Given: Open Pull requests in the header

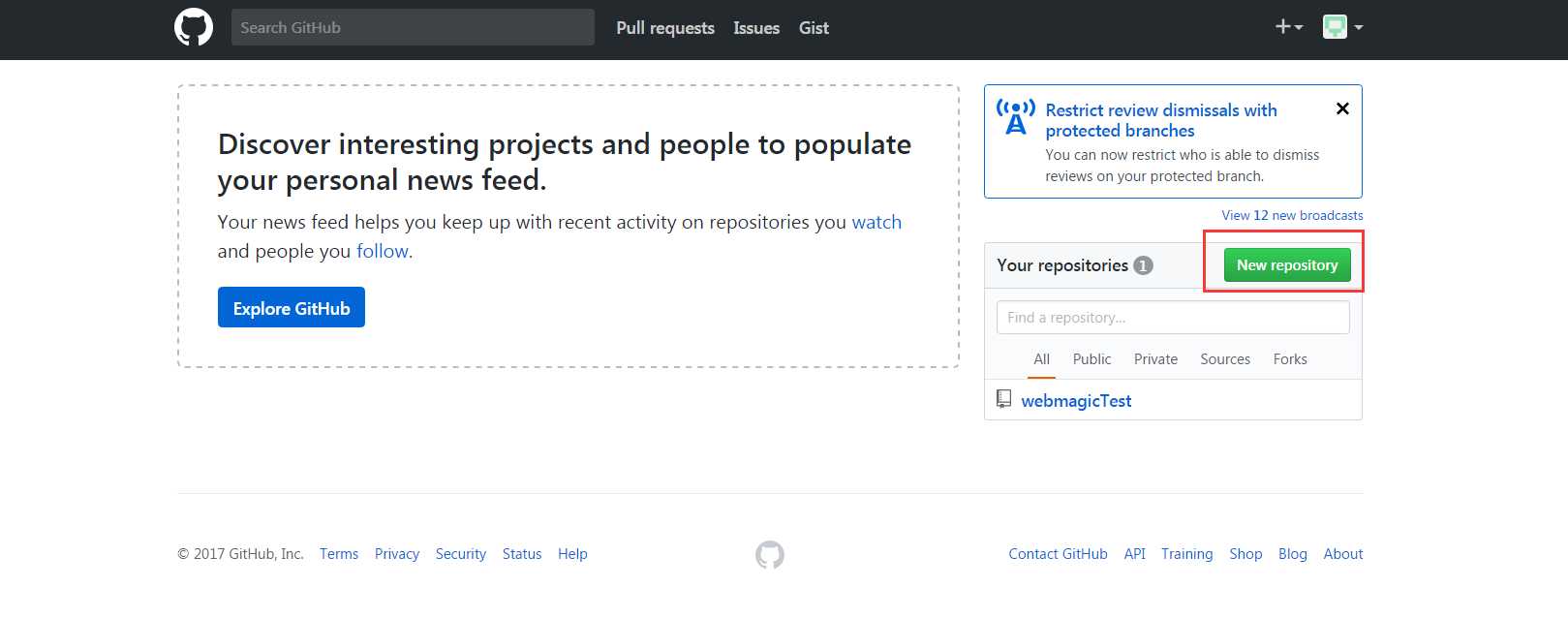Looking at the screenshot, I should 665,28.
